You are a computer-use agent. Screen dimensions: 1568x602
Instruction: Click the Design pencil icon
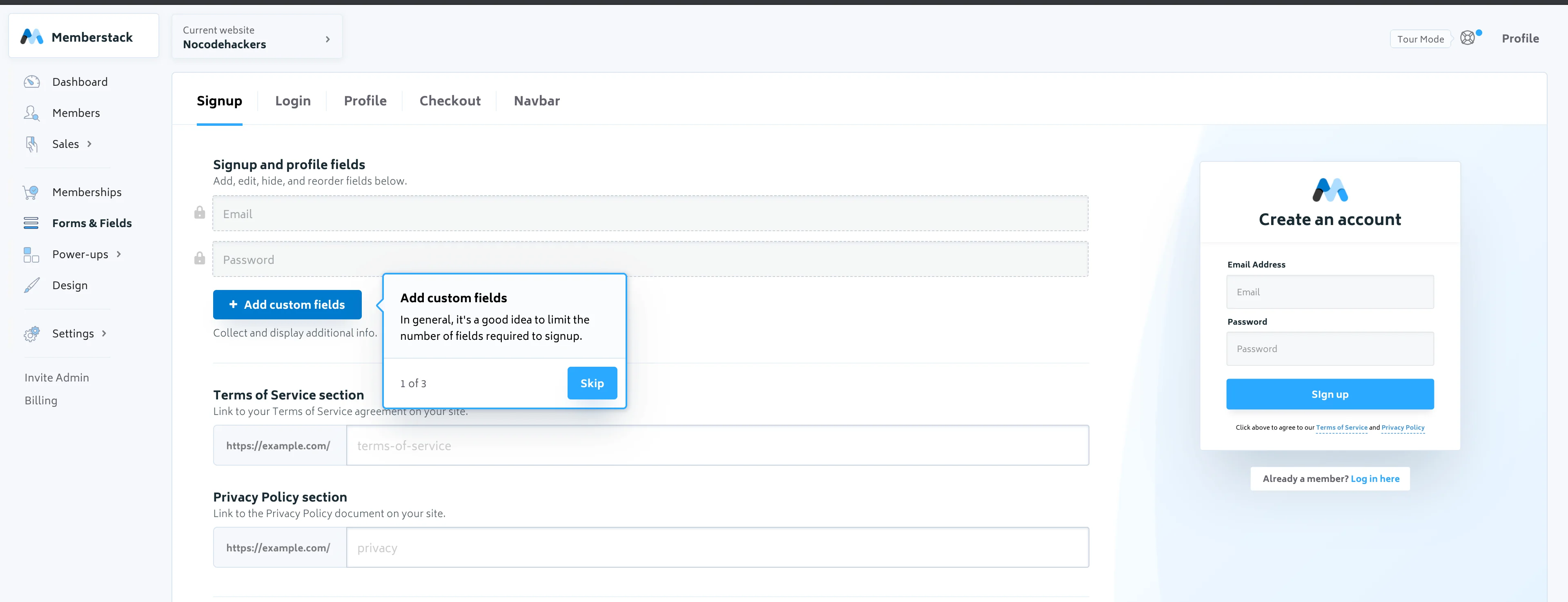[x=32, y=285]
